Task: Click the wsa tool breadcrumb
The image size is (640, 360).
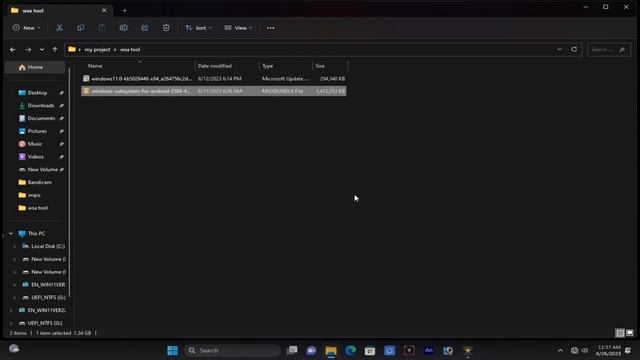Action: click(130, 49)
